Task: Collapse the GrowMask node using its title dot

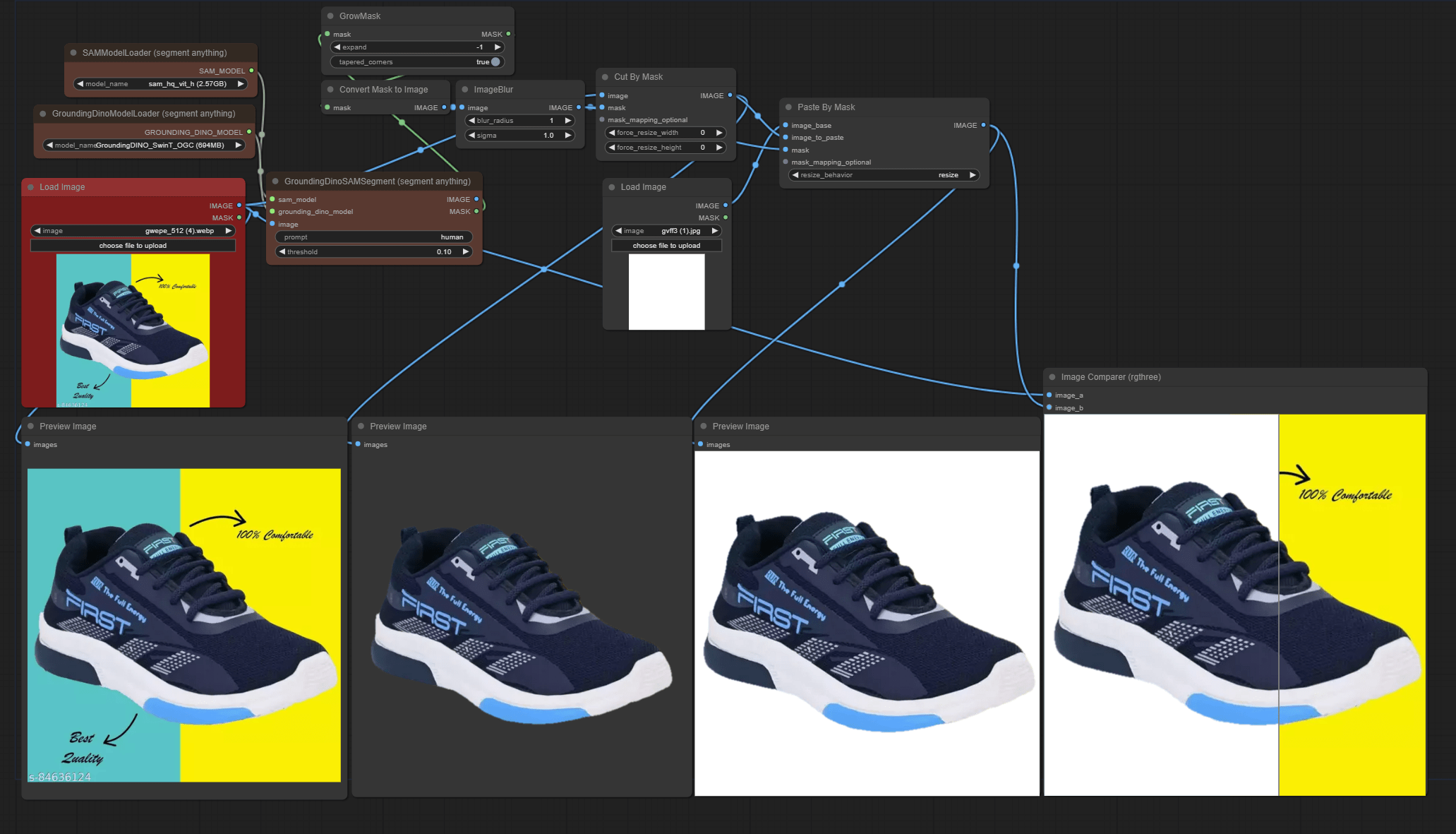Action: click(x=330, y=16)
